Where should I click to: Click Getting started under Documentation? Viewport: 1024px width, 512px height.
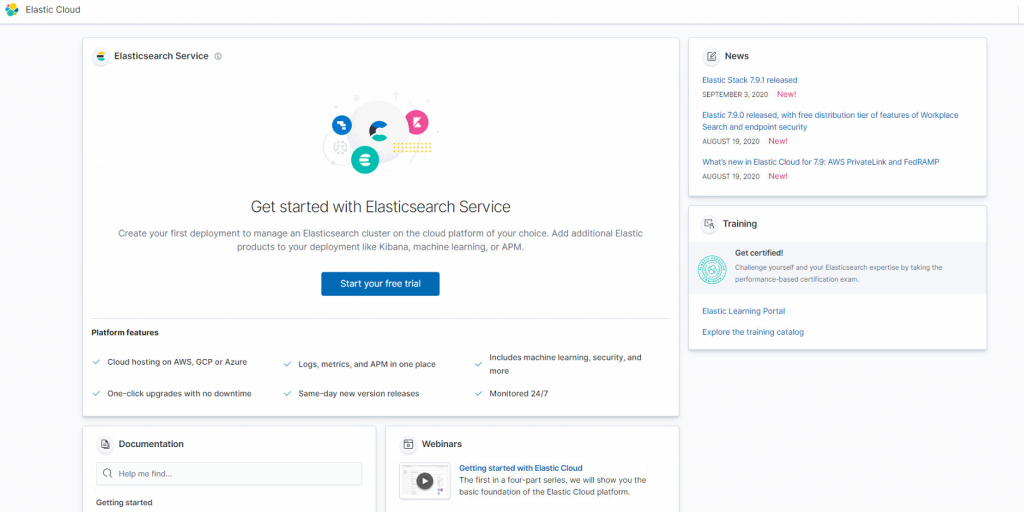[x=124, y=503]
